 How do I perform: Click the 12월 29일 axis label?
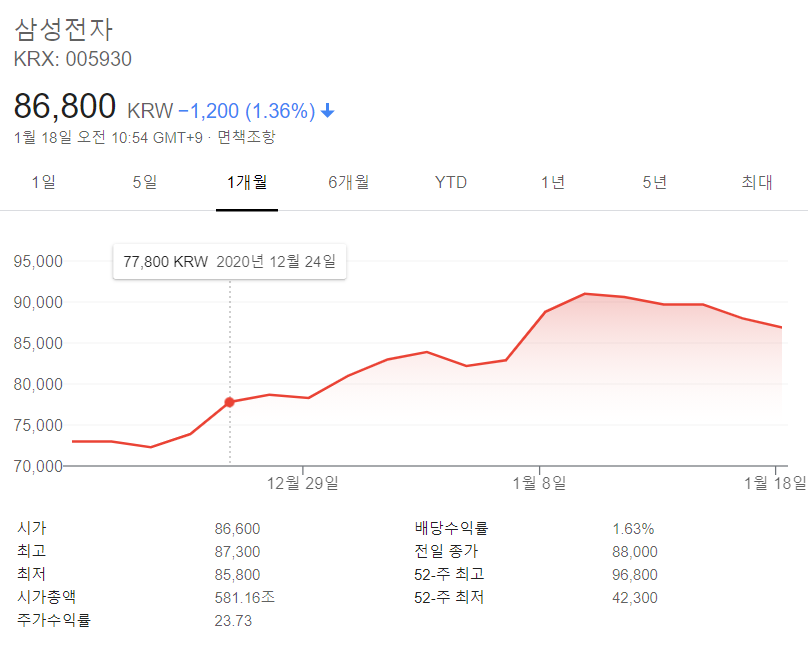pyautogui.click(x=302, y=483)
